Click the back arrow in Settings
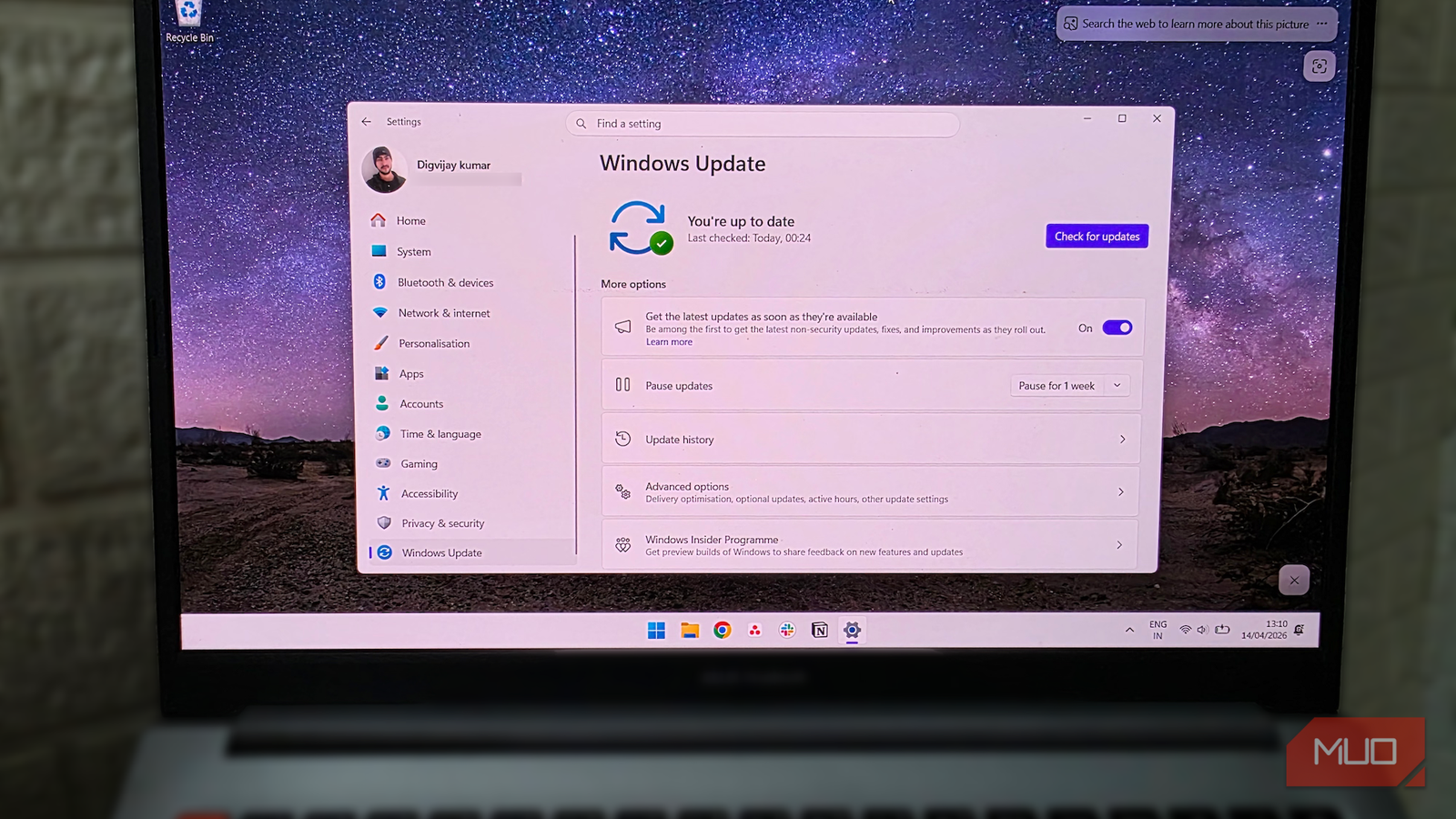This screenshot has height=819, width=1456. pos(367,121)
